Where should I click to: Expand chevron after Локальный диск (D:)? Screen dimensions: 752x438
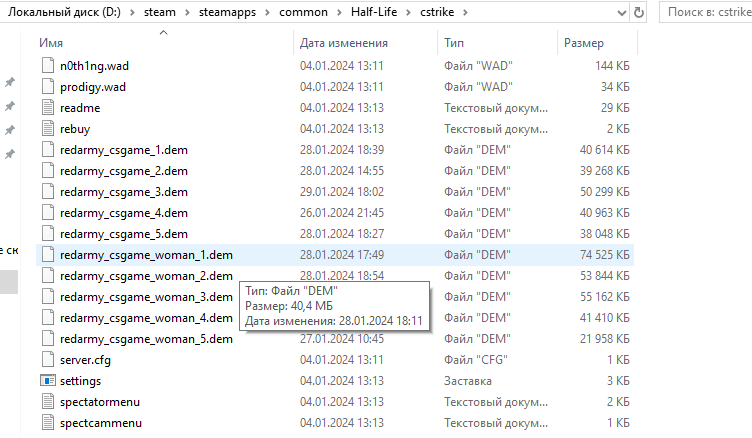132,12
